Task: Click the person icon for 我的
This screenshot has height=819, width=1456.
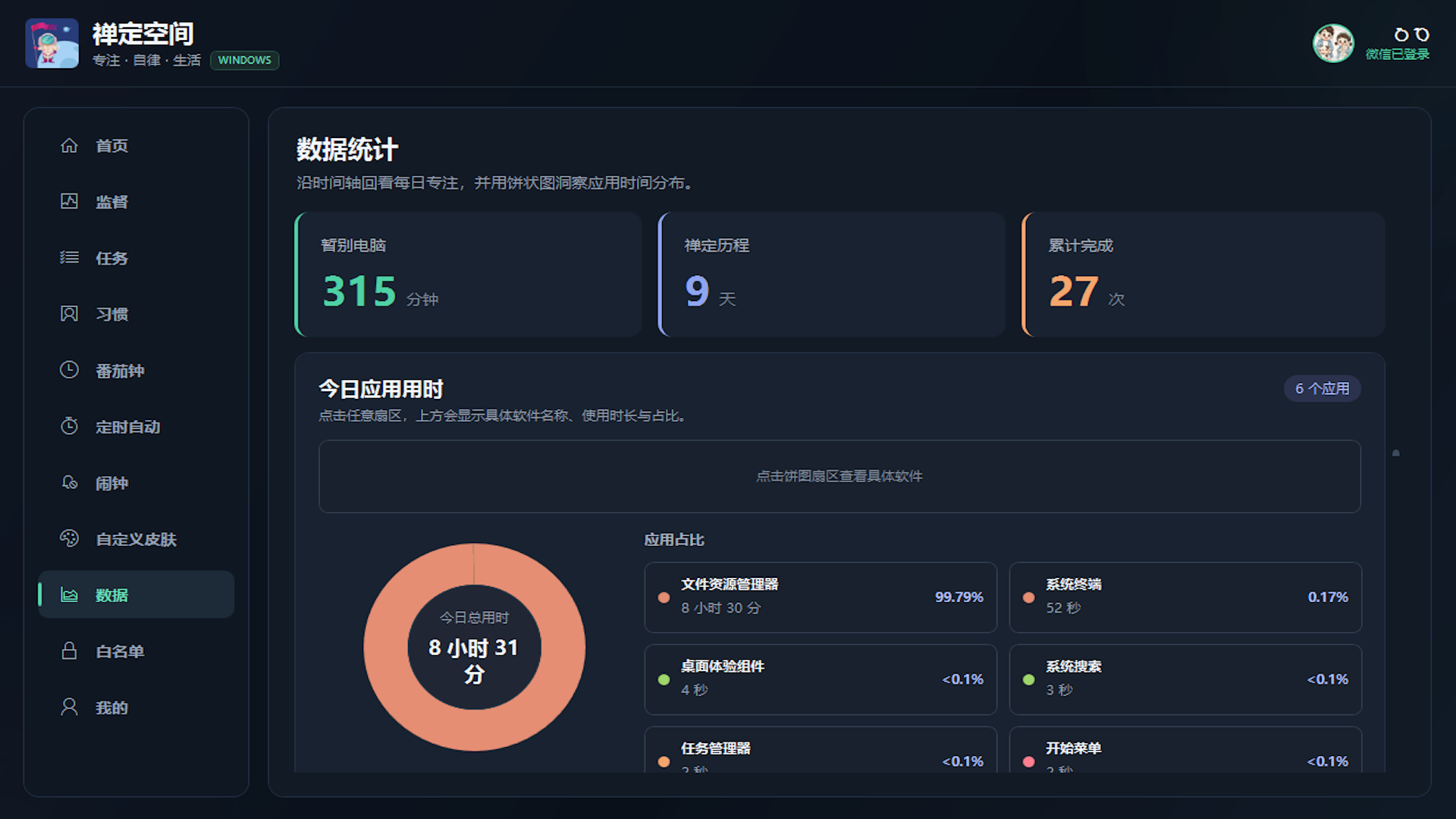Action: coord(69,707)
